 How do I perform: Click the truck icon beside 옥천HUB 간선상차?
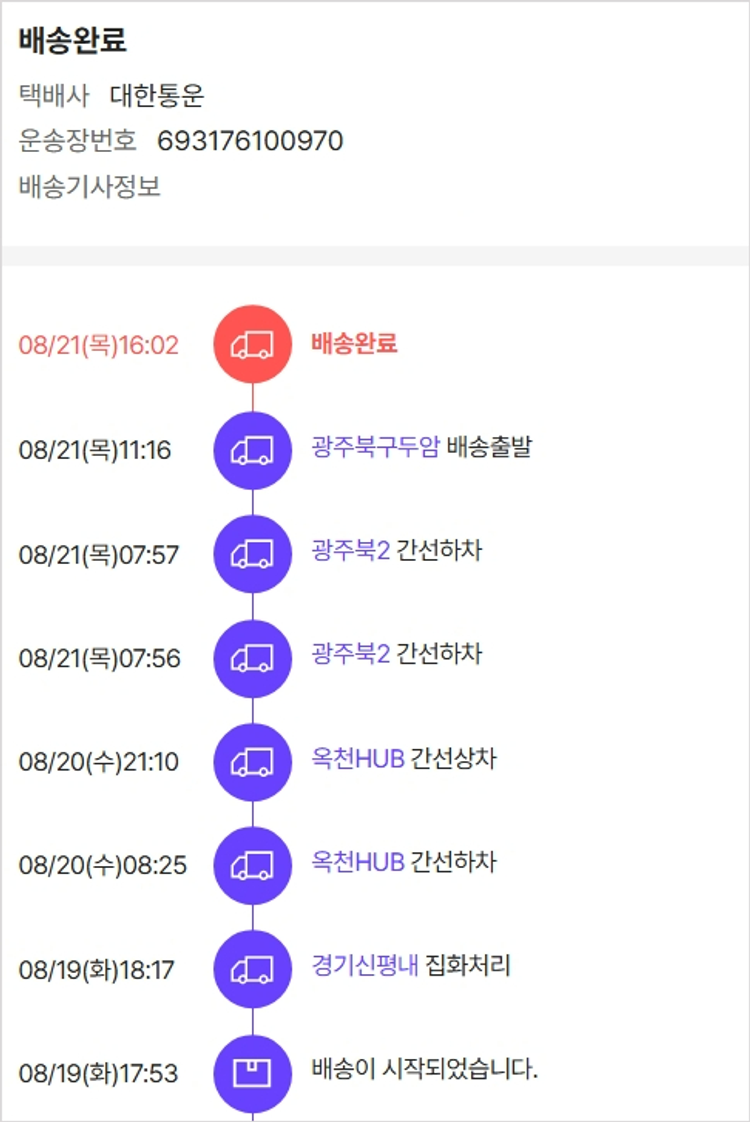click(252, 762)
